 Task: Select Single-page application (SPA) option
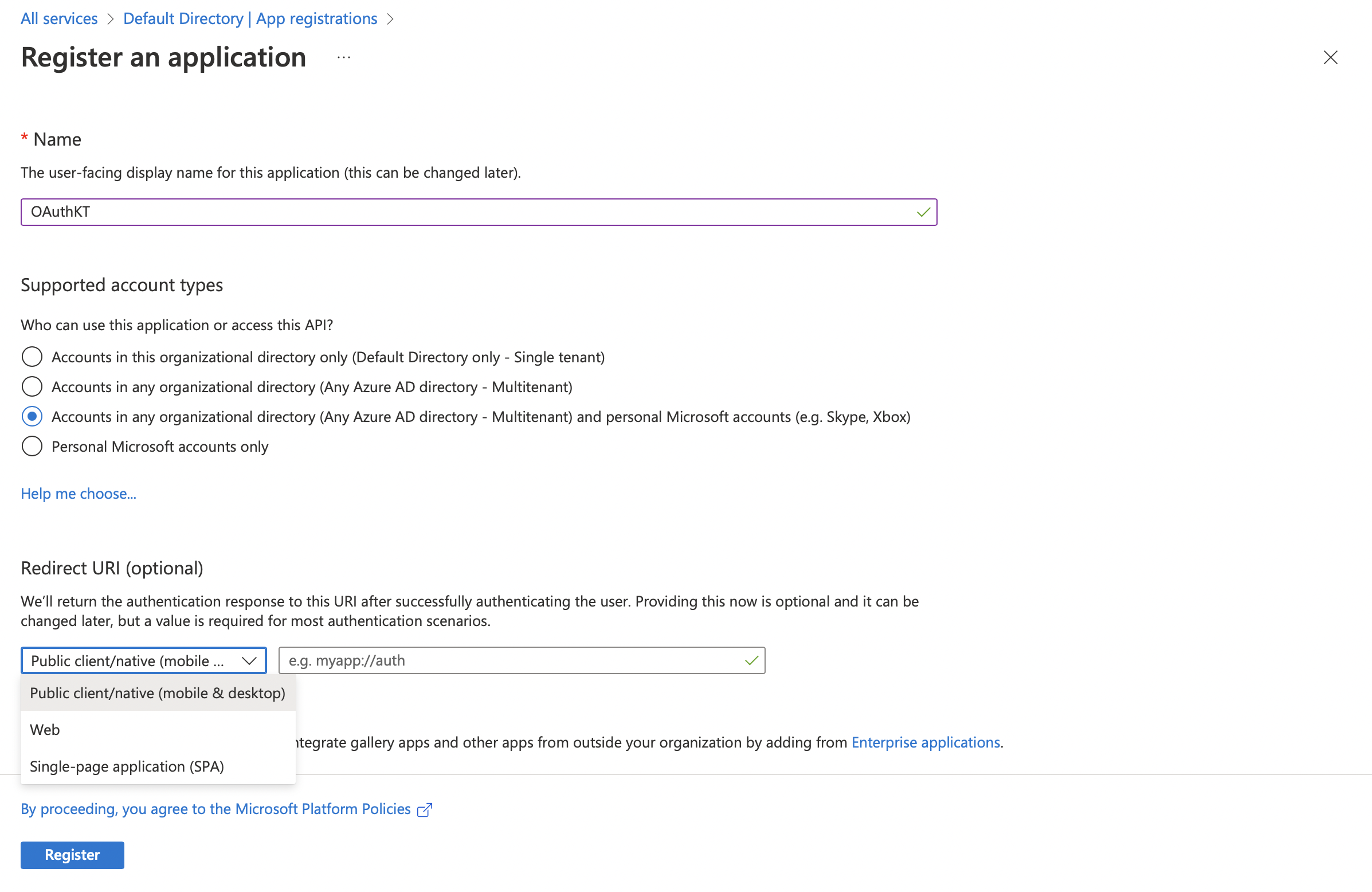tap(158, 767)
